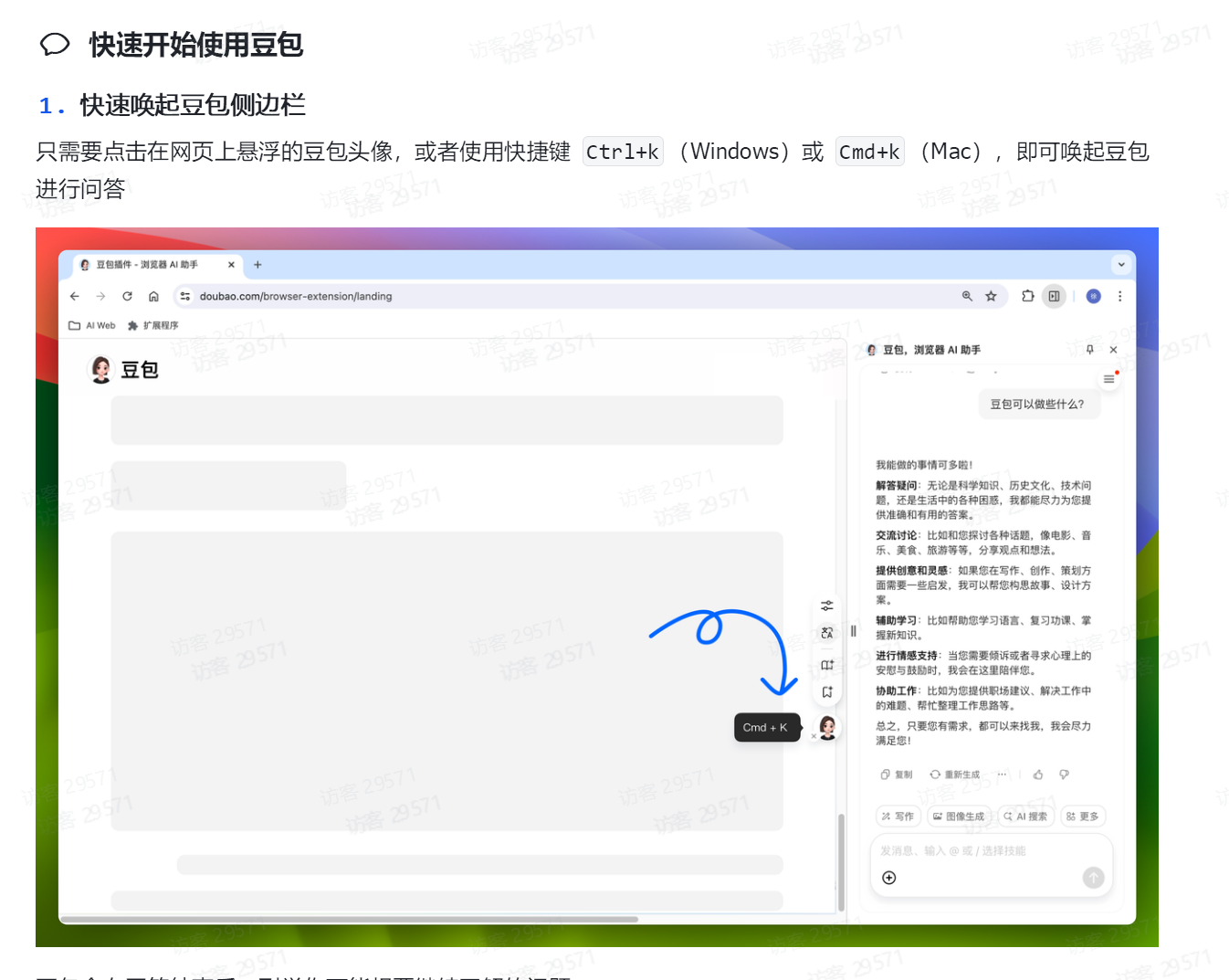Image resolution: width=1229 pixels, height=980 pixels.
Task: Open the more options ellipsis under the answer
Action: pyautogui.click(x=1002, y=775)
